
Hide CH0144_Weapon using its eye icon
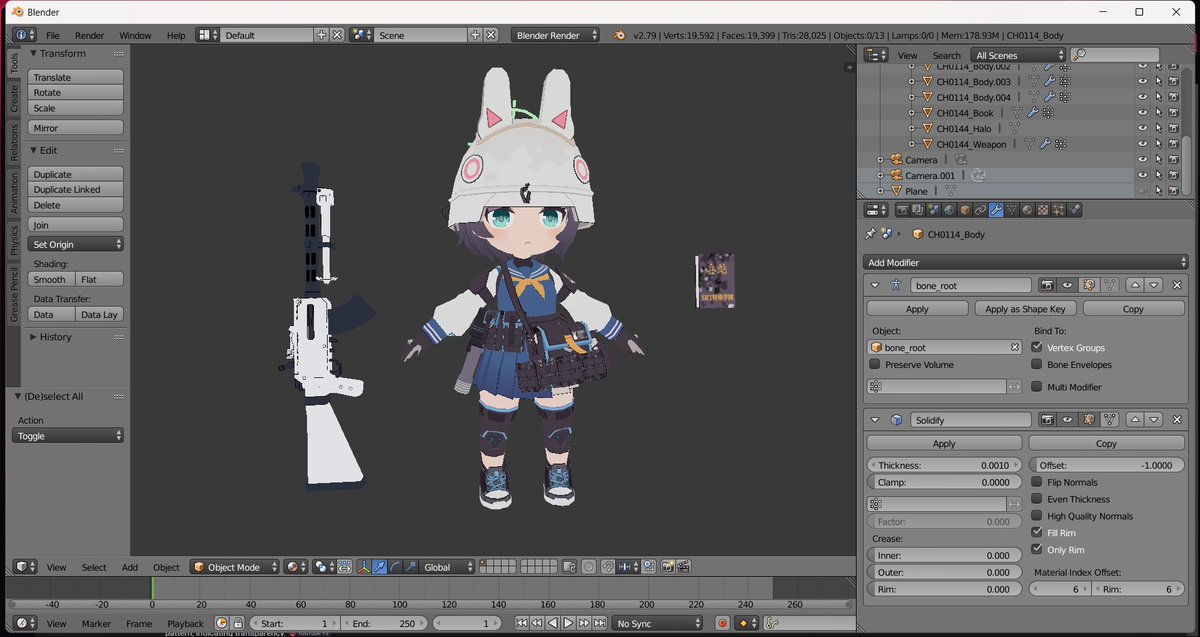tap(1143, 144)
